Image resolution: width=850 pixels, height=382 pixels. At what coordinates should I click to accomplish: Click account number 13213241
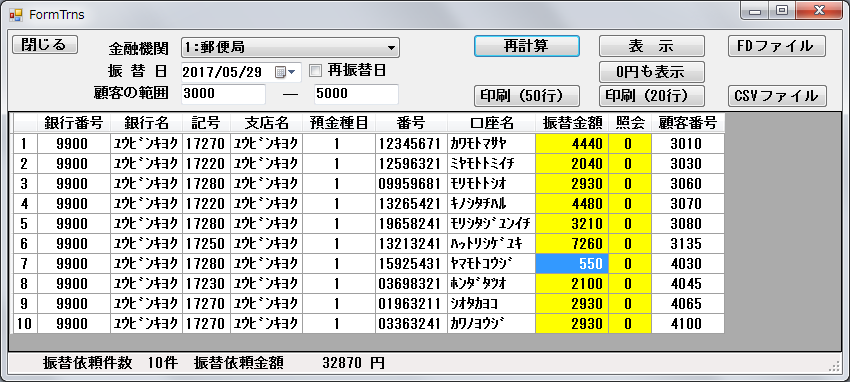[411, 244]
